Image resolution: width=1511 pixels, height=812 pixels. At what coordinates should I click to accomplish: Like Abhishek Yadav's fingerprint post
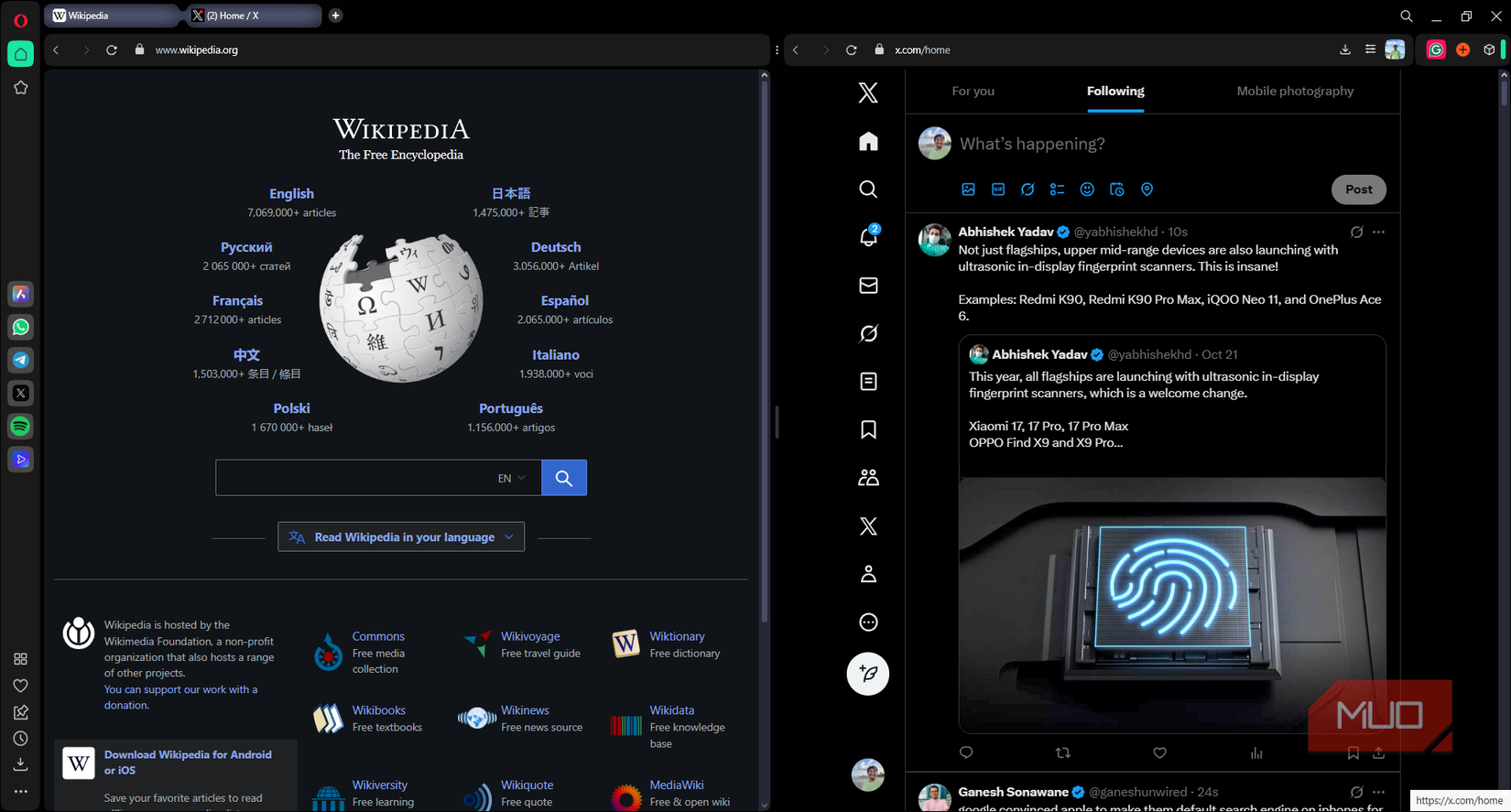1159,752
